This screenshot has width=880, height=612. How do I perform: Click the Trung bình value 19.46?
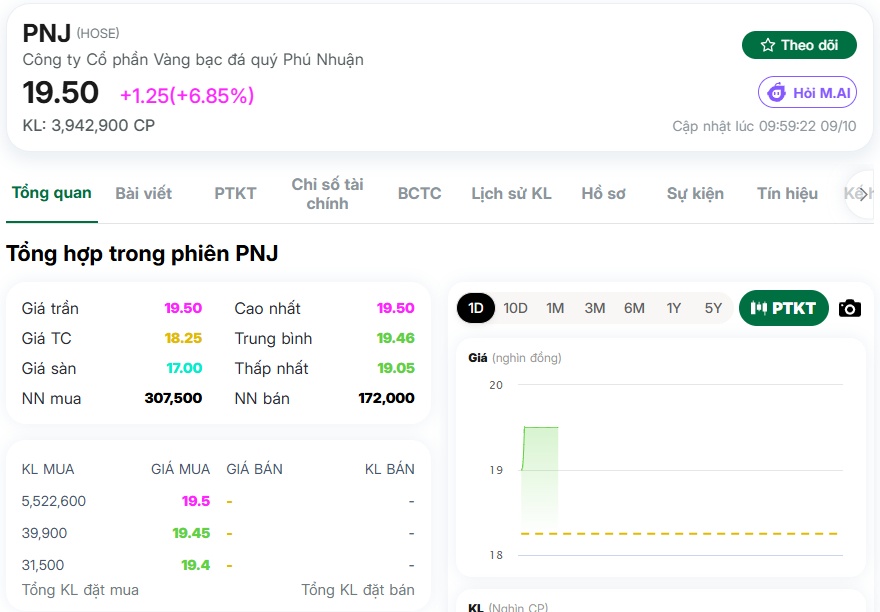[396, 338]
